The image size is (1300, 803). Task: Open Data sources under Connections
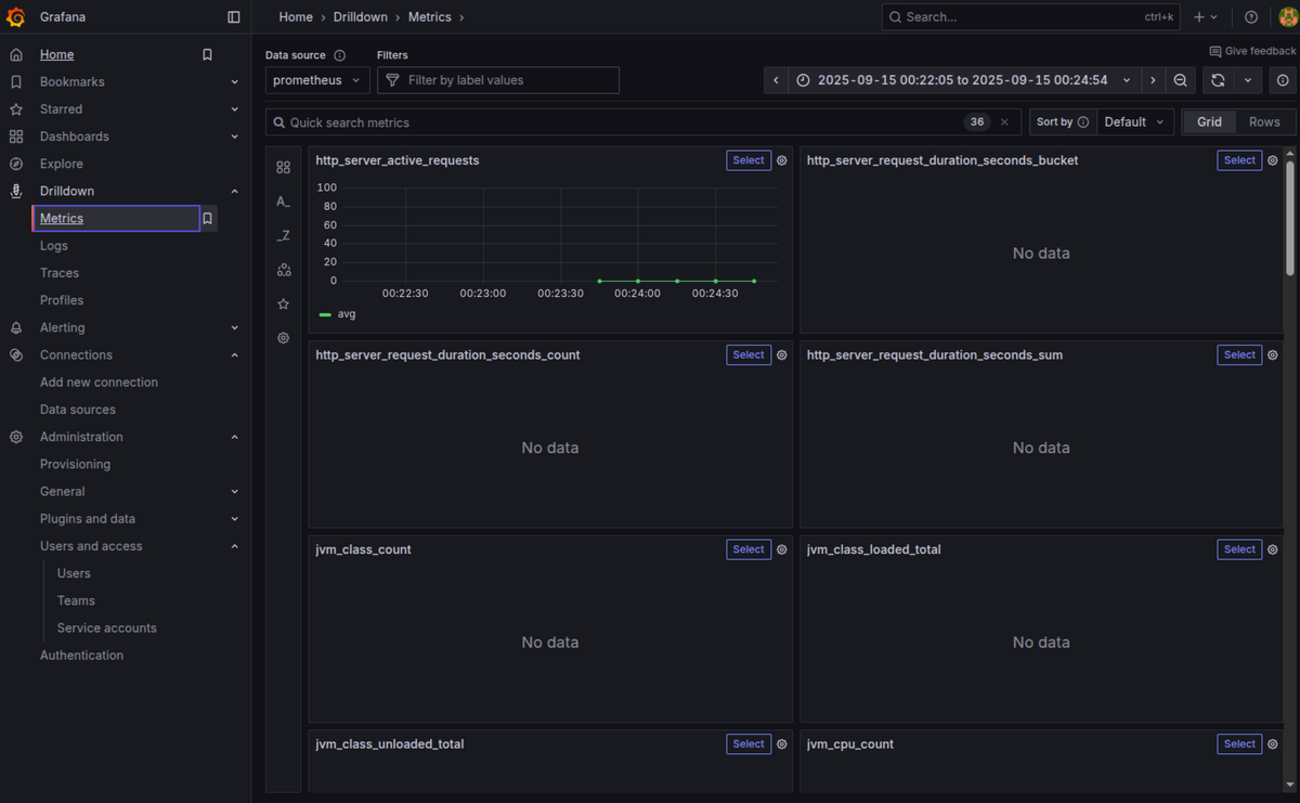click(77, 410)
